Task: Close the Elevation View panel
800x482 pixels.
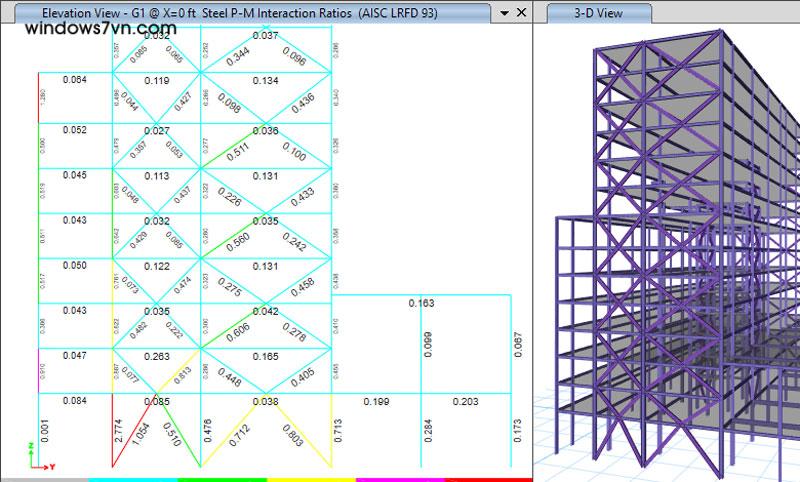Action: tap(522, 14)
